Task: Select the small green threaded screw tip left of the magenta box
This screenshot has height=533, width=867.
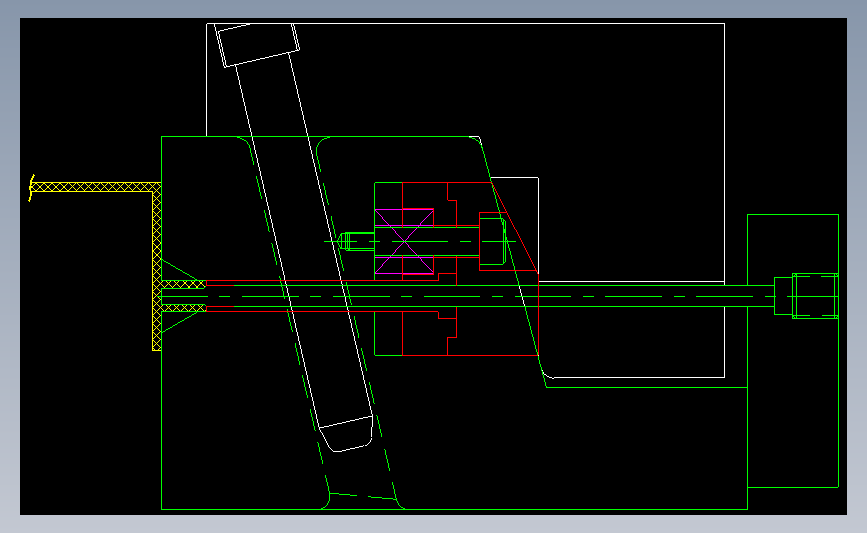Action: point(356,242)
